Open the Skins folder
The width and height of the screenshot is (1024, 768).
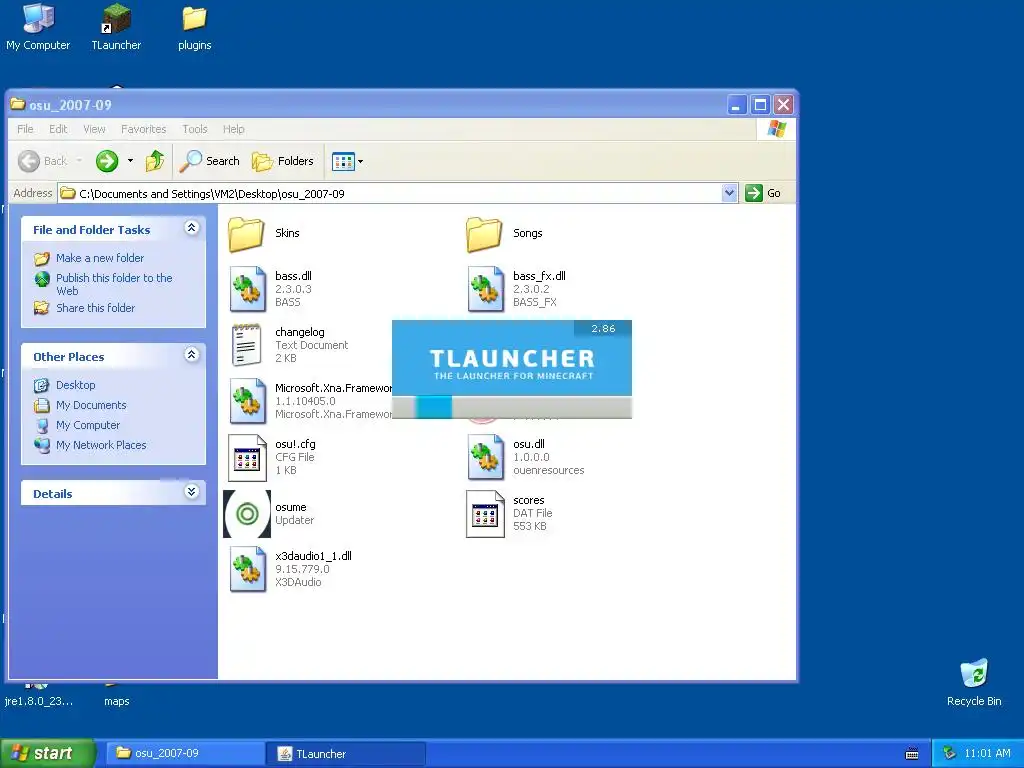click(x=247, y=234)
